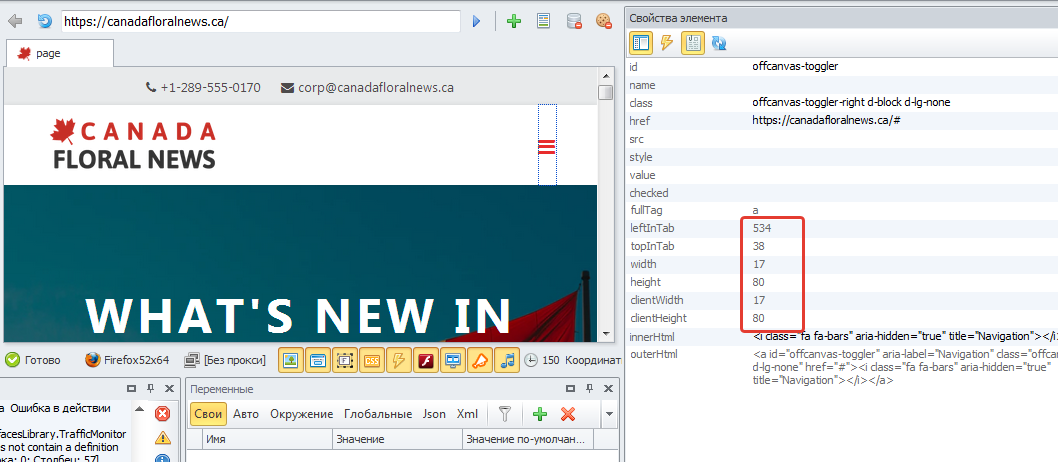The image size is (1058, 462).
Task: Click the class value offcanvas-toggler-right
Action: coord(852,103)
